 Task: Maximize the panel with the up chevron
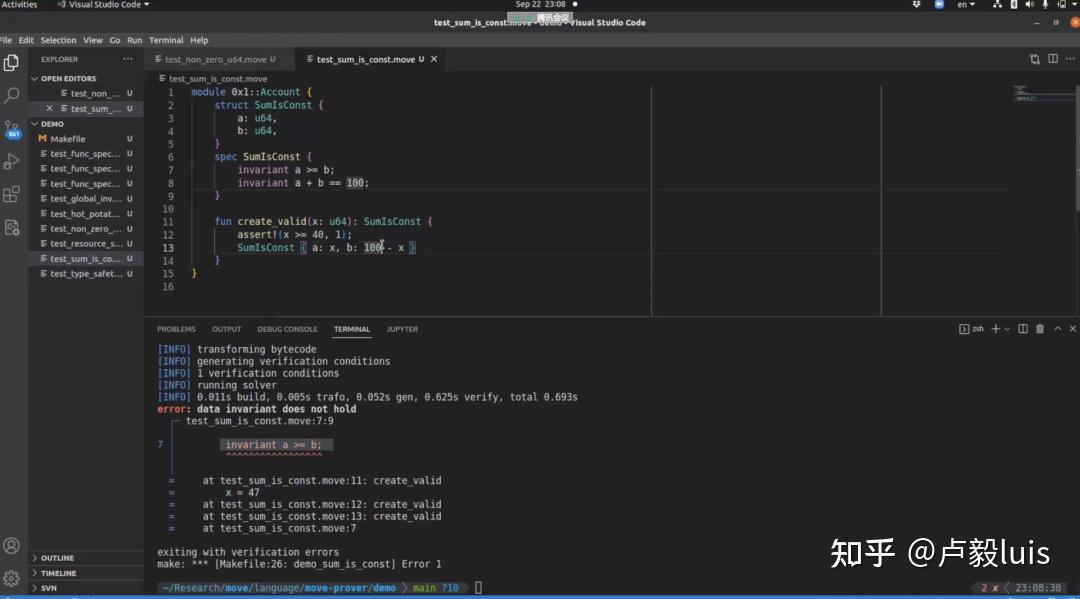1058,329
